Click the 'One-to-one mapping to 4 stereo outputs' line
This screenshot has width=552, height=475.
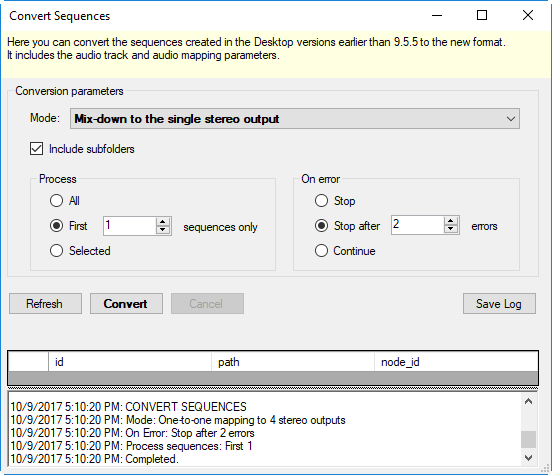(178, 420)
